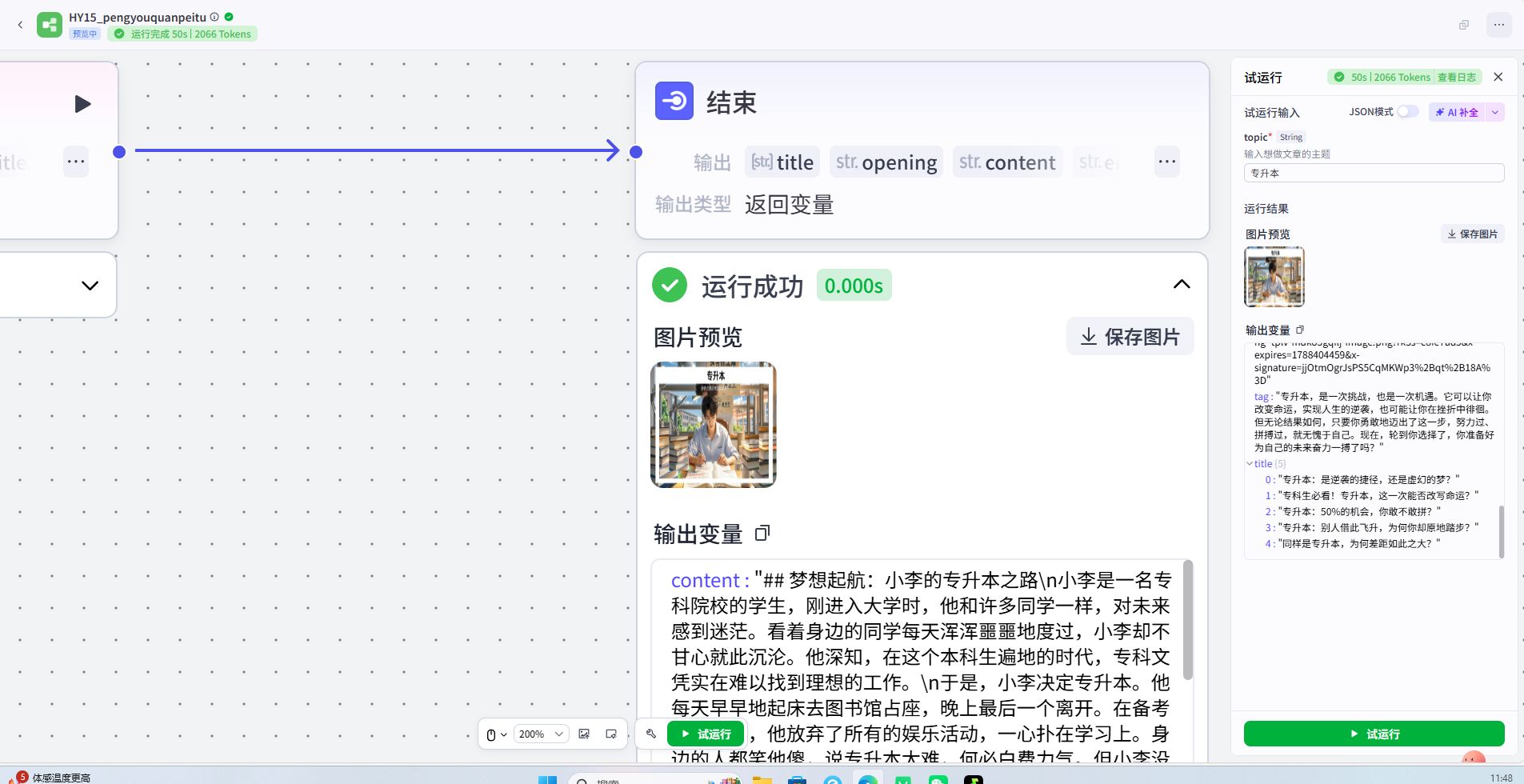
Task: Save image in side panel
Action: (x=1473, y=234)
